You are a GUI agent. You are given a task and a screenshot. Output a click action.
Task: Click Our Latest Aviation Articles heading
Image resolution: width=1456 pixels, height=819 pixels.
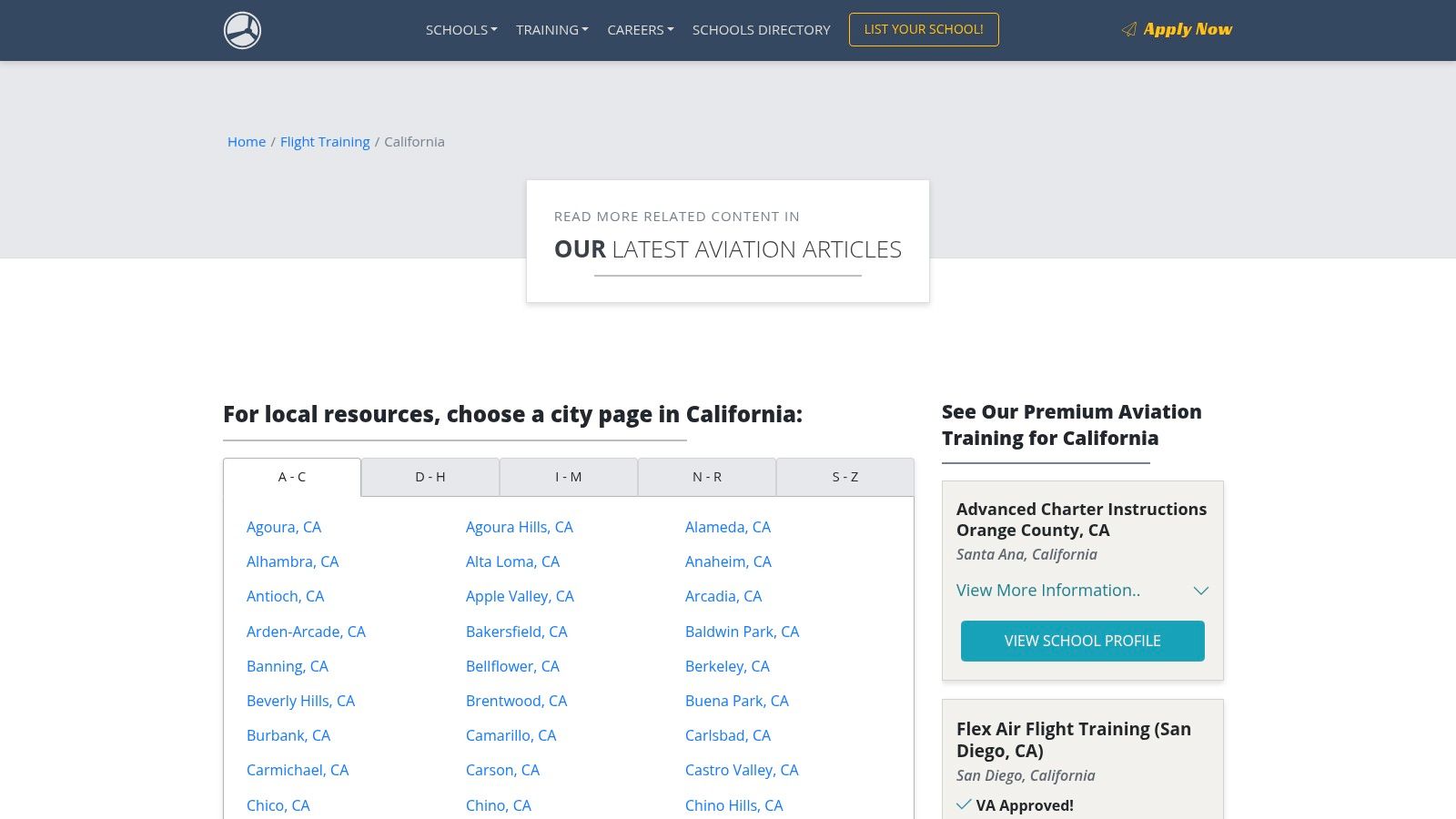click(728, 249)
